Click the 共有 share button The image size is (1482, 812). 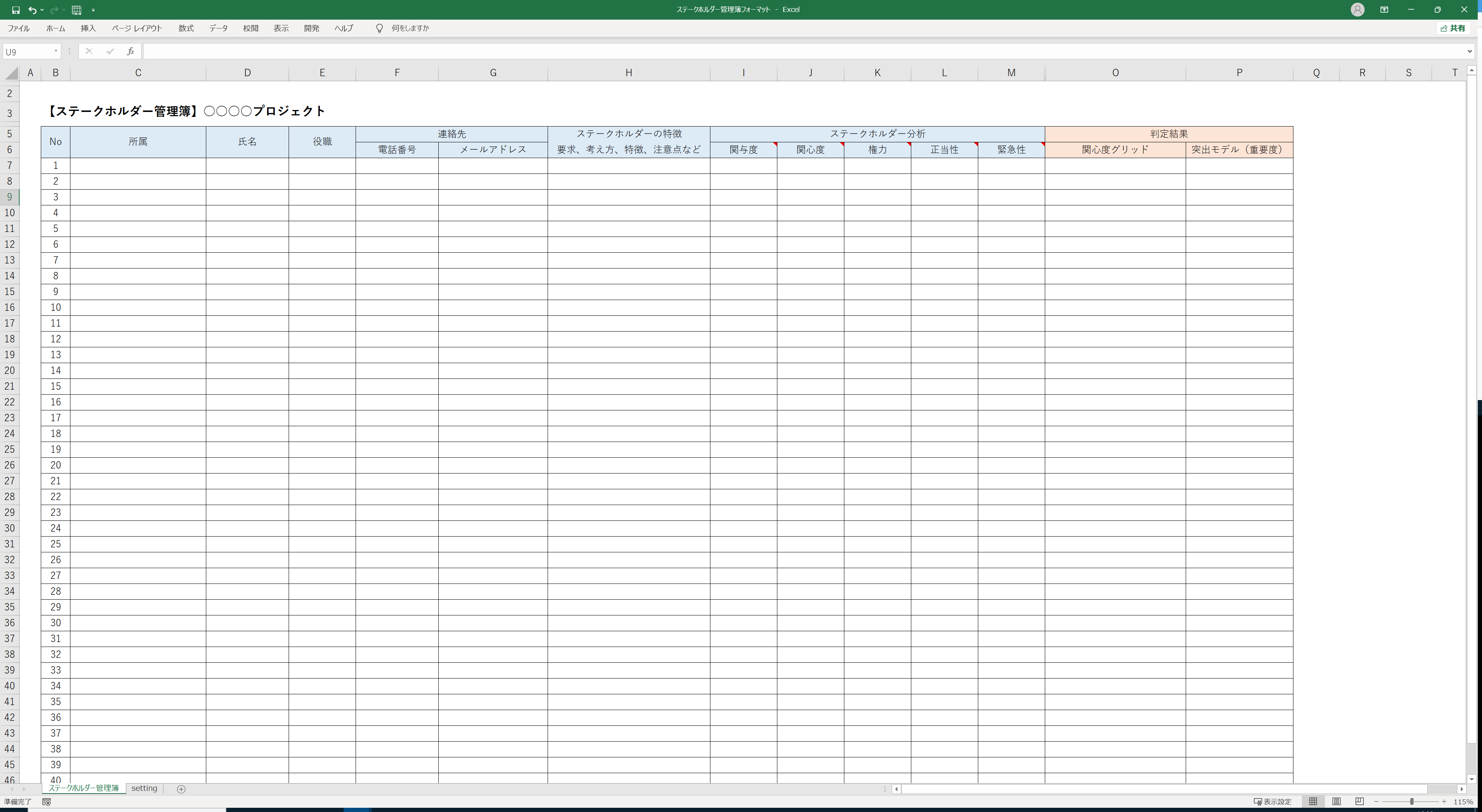pos(1453,28)
